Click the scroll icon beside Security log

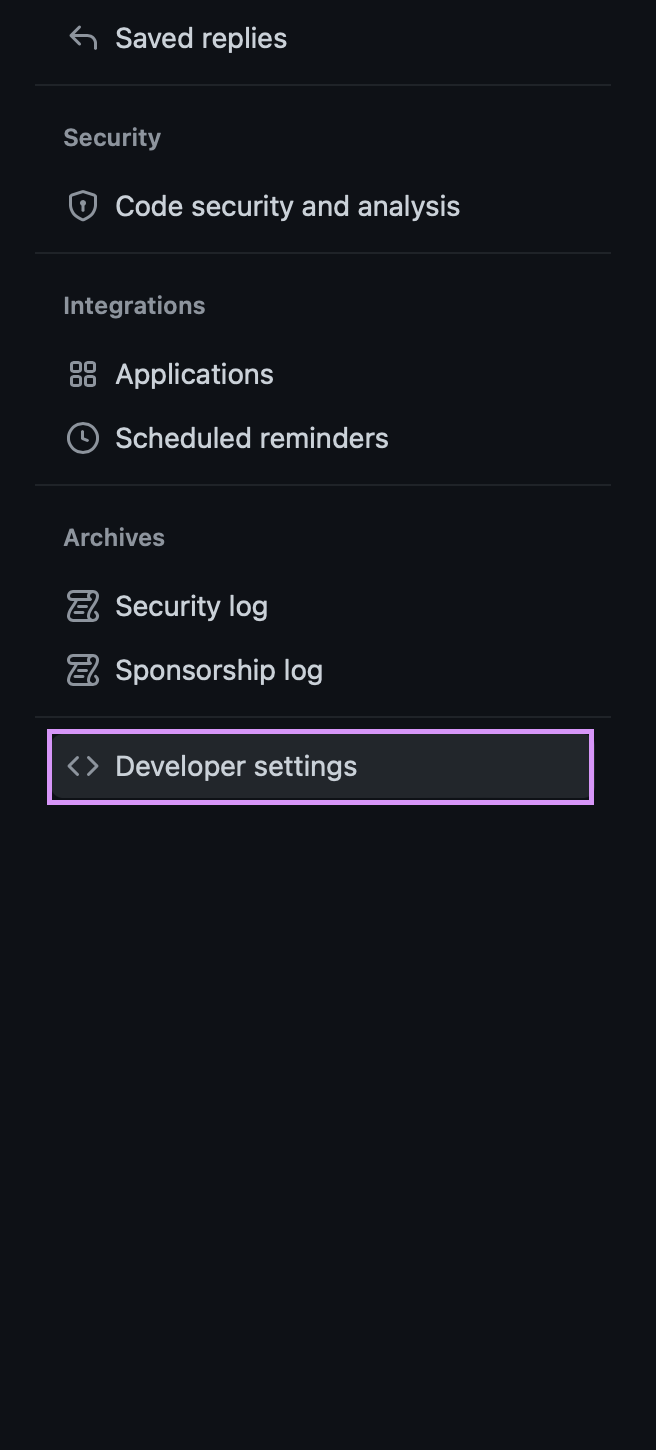(x=83, y=606)
